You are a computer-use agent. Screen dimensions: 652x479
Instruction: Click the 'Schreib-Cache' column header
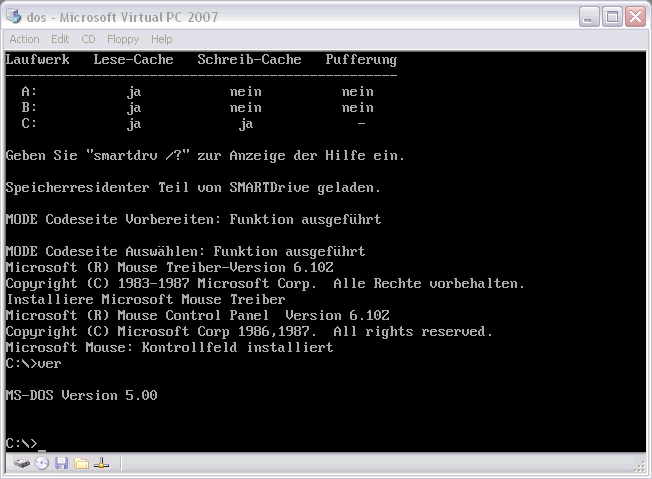[249, 59]
